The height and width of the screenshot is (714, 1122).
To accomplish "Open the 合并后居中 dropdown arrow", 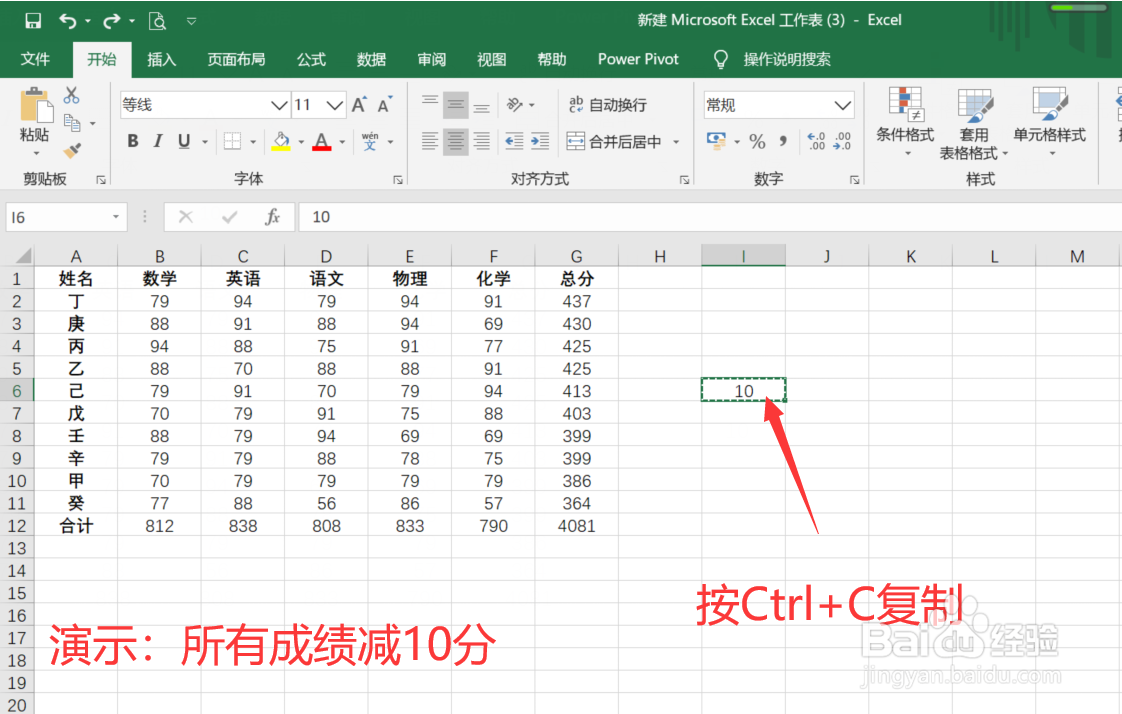I will point(676,143).
